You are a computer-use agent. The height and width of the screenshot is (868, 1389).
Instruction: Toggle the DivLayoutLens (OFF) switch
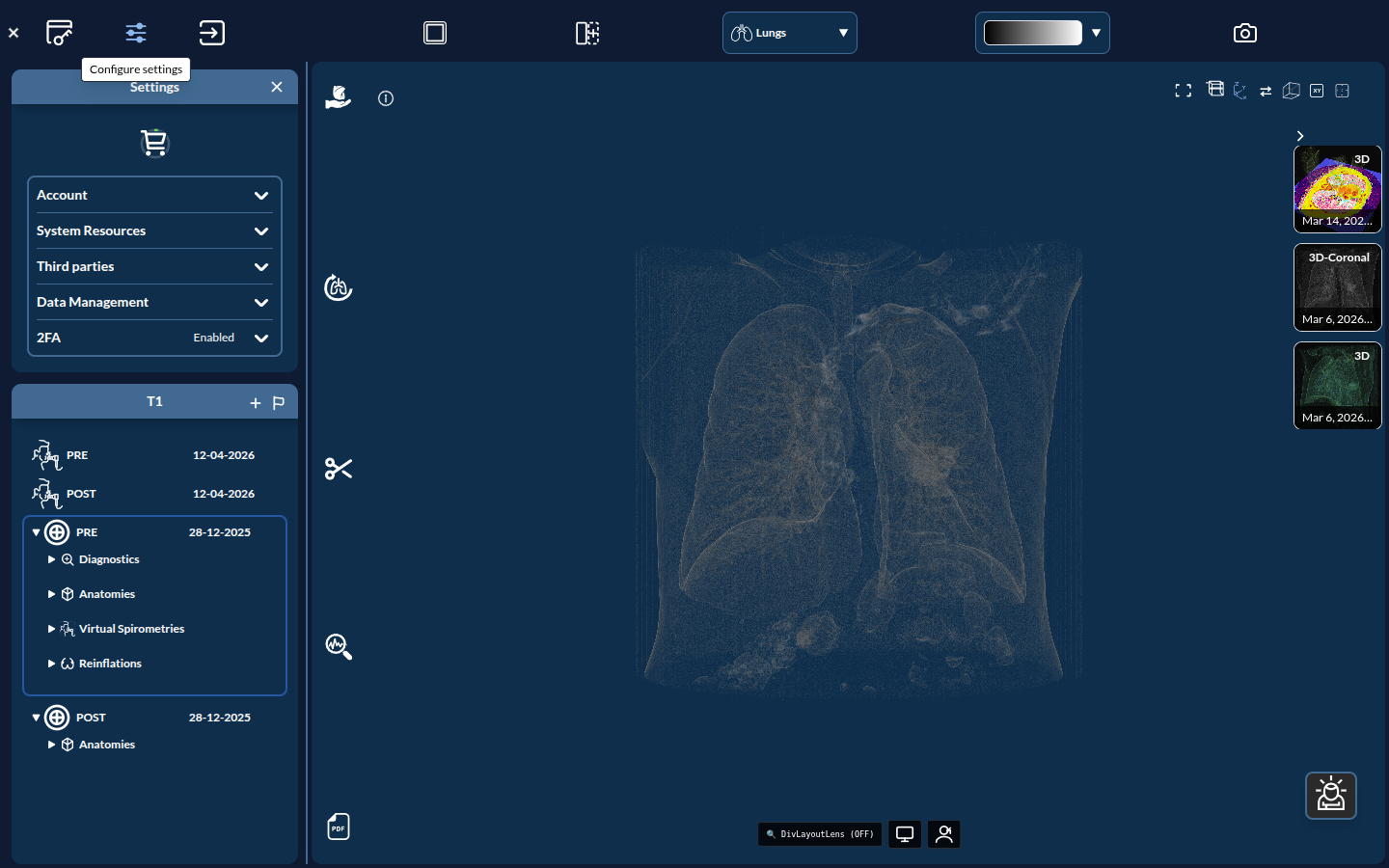pyautogui.click(x=820, y=834)
